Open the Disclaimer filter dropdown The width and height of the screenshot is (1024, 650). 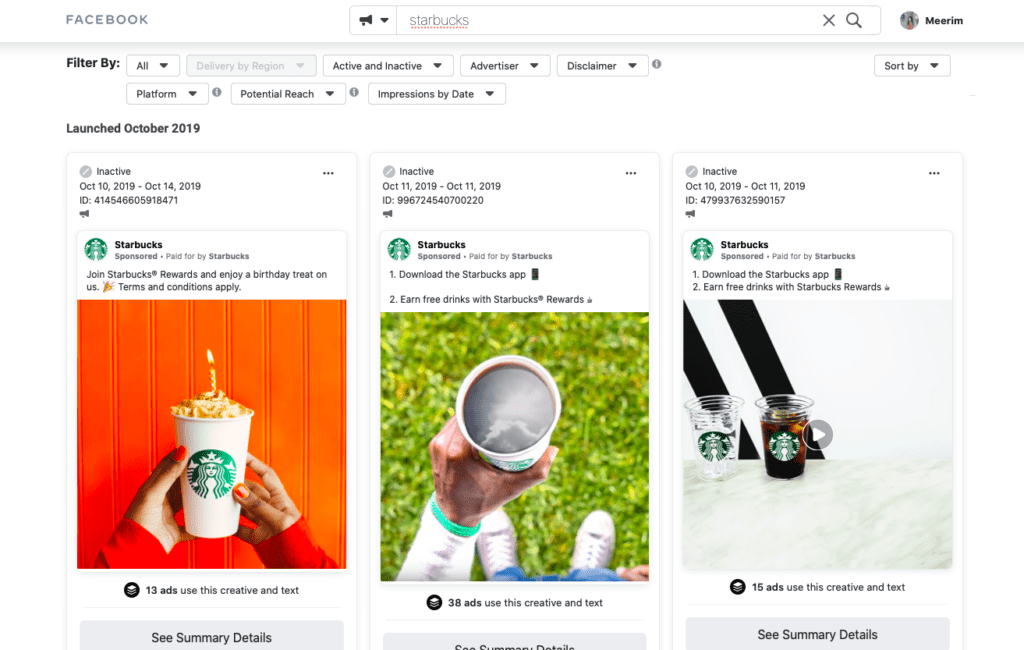[602, 65]
